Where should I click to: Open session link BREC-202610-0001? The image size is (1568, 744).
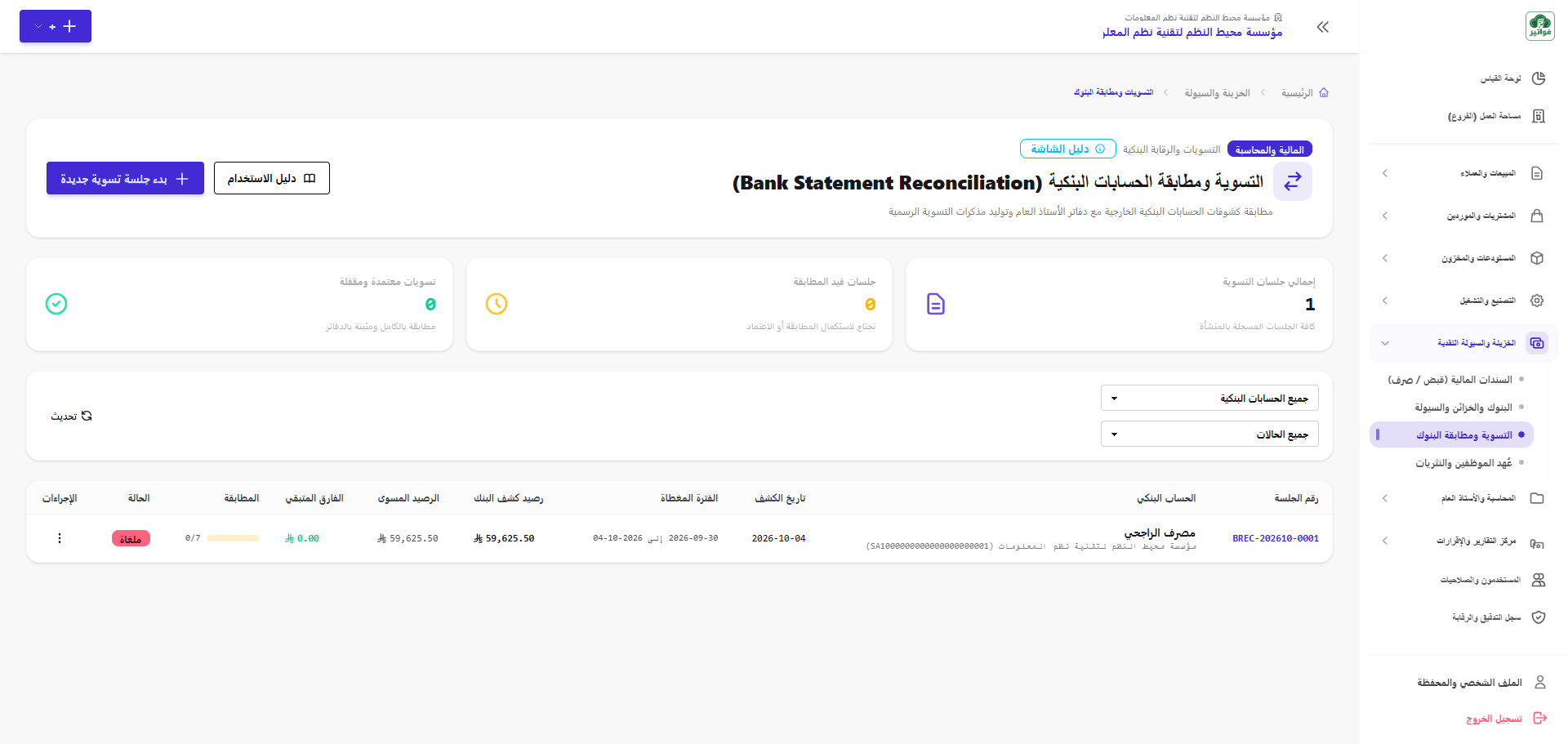coord(1276,538)
